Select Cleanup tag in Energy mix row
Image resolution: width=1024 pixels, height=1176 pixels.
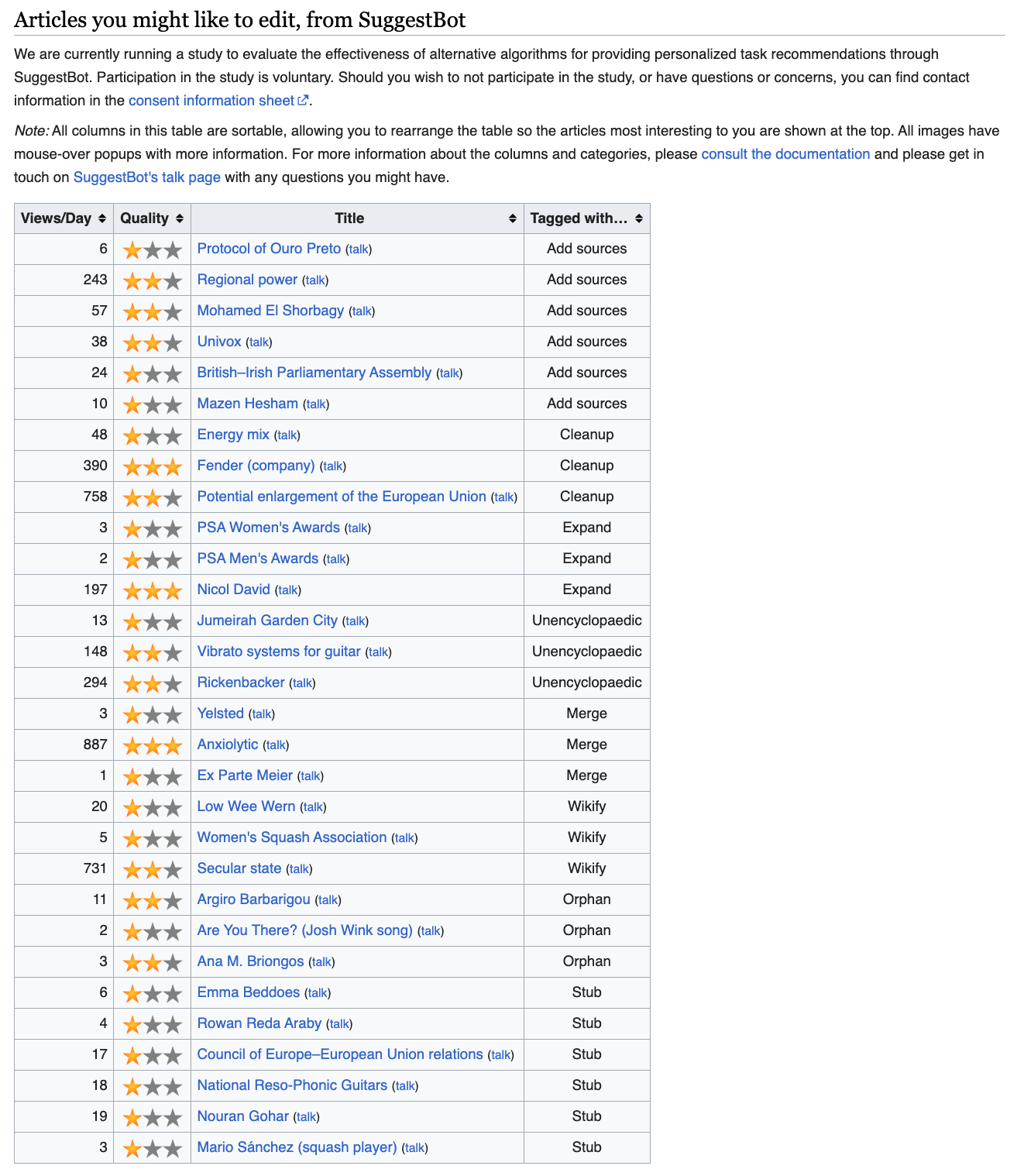[x=587, y=435]
